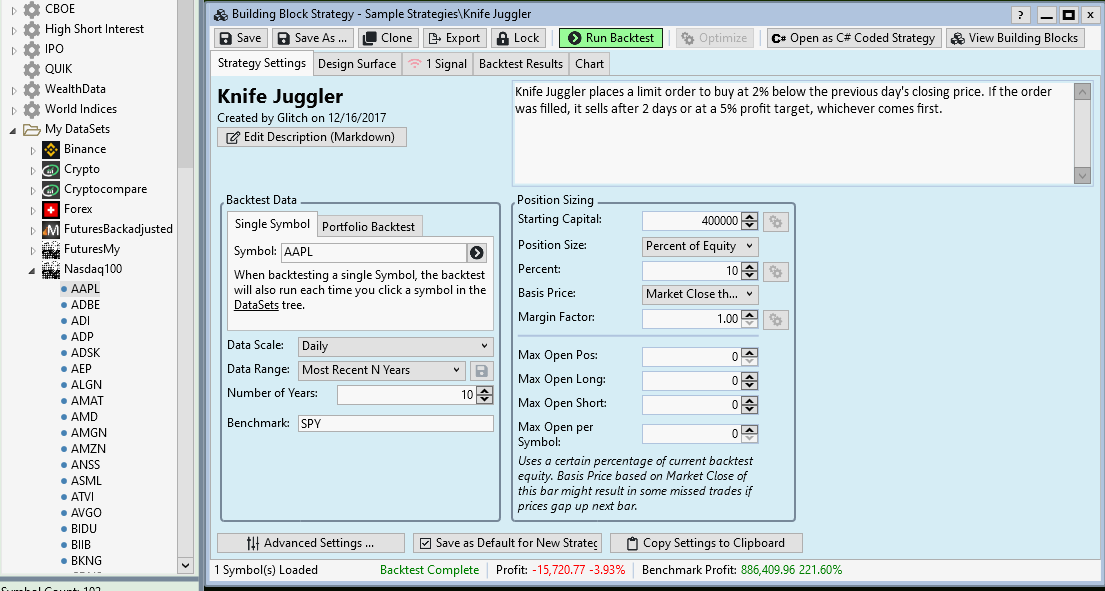Run the backtest with green button
This screenshot has height=591, width=1105.
(610, 38)
